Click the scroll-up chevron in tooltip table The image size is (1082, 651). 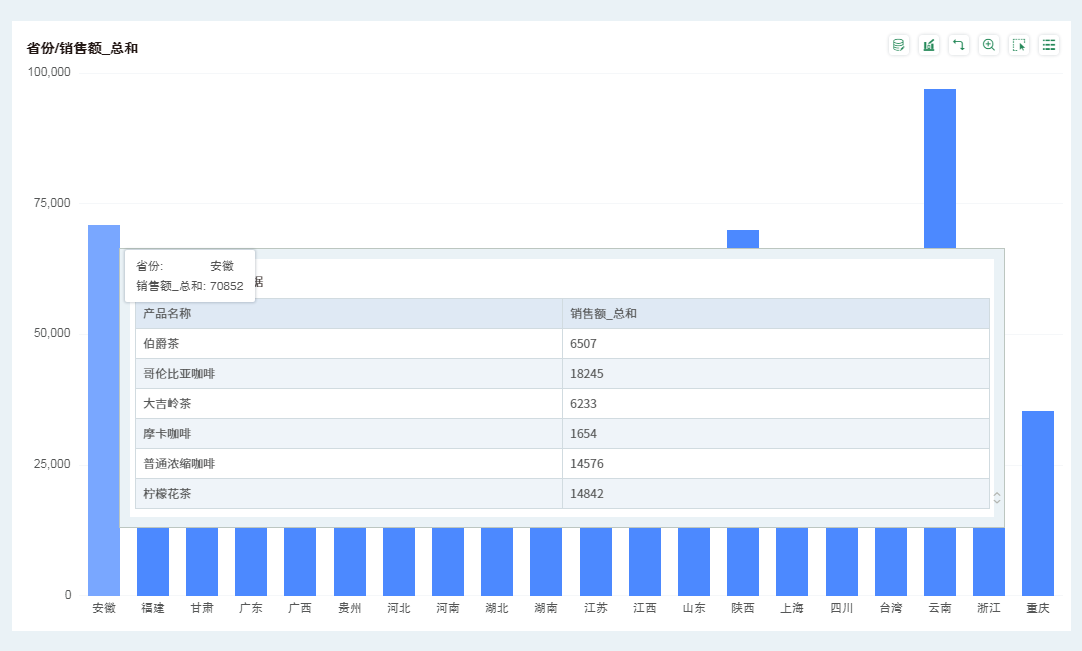(996, 494)
